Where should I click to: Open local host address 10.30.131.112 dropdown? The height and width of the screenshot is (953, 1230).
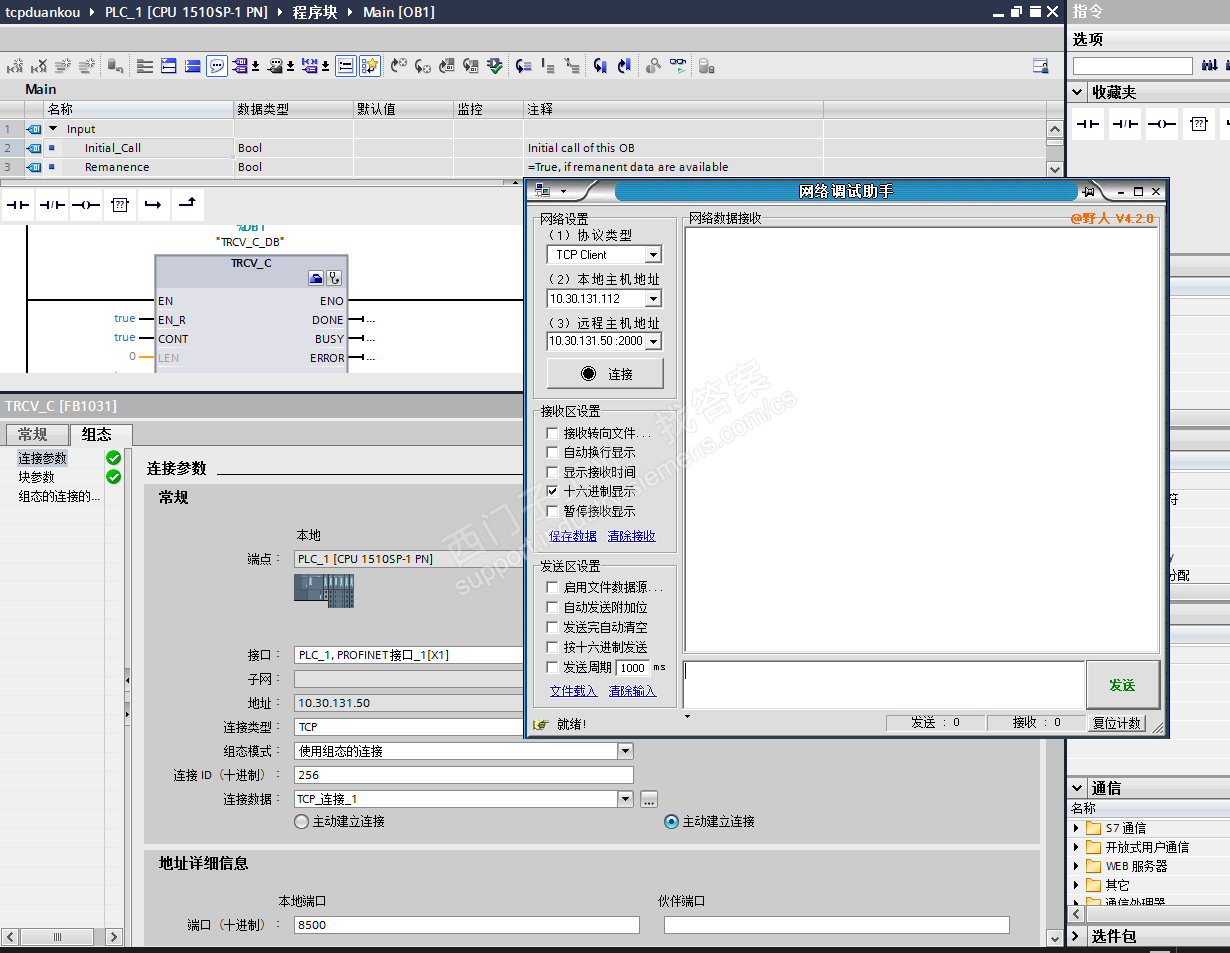tap(653, 298)
